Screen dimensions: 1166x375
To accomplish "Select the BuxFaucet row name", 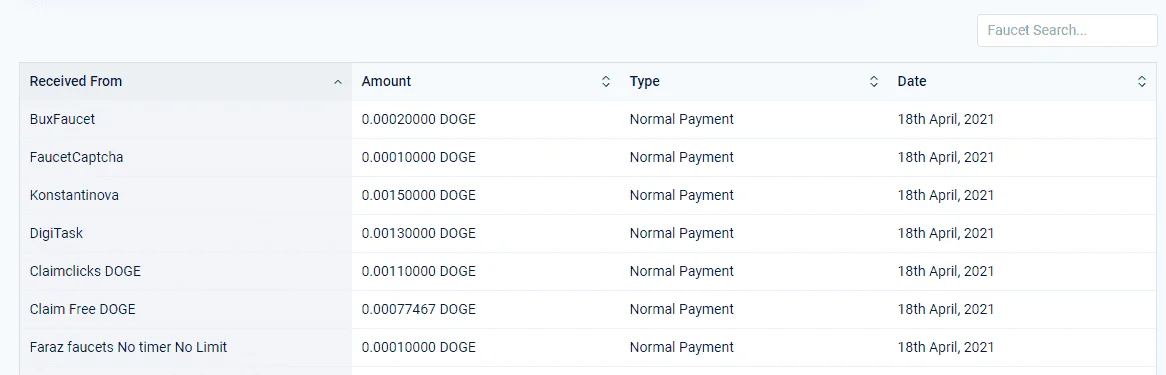I will click(62, 119).
